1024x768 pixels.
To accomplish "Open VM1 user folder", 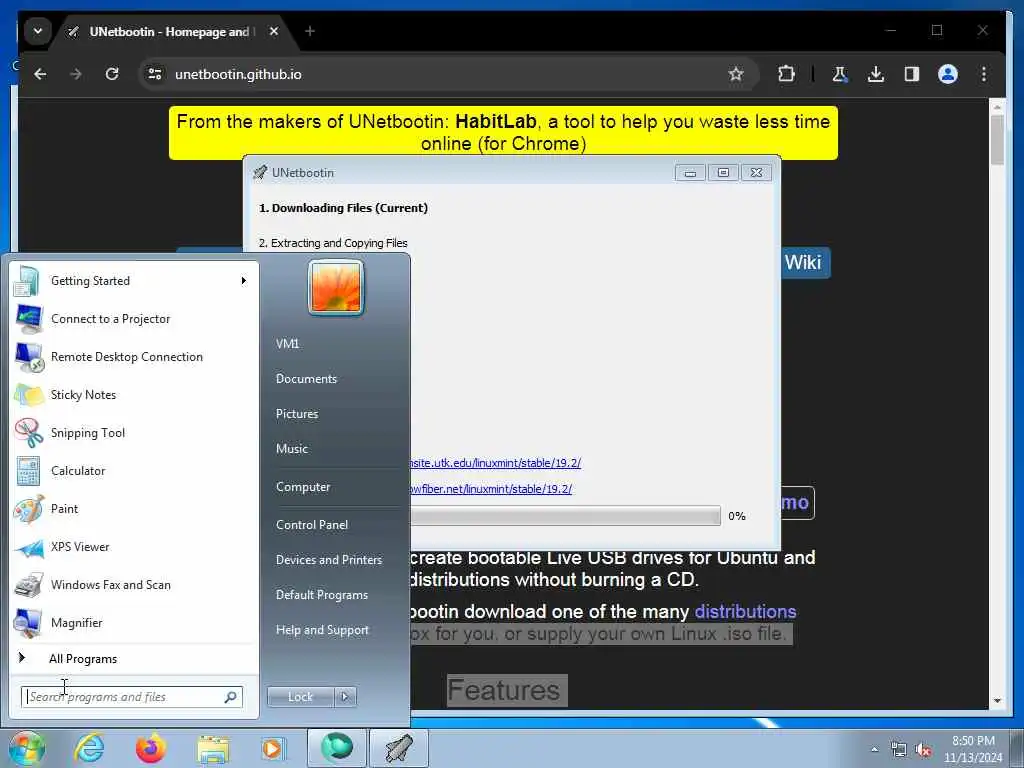I will tap(287, 344).
